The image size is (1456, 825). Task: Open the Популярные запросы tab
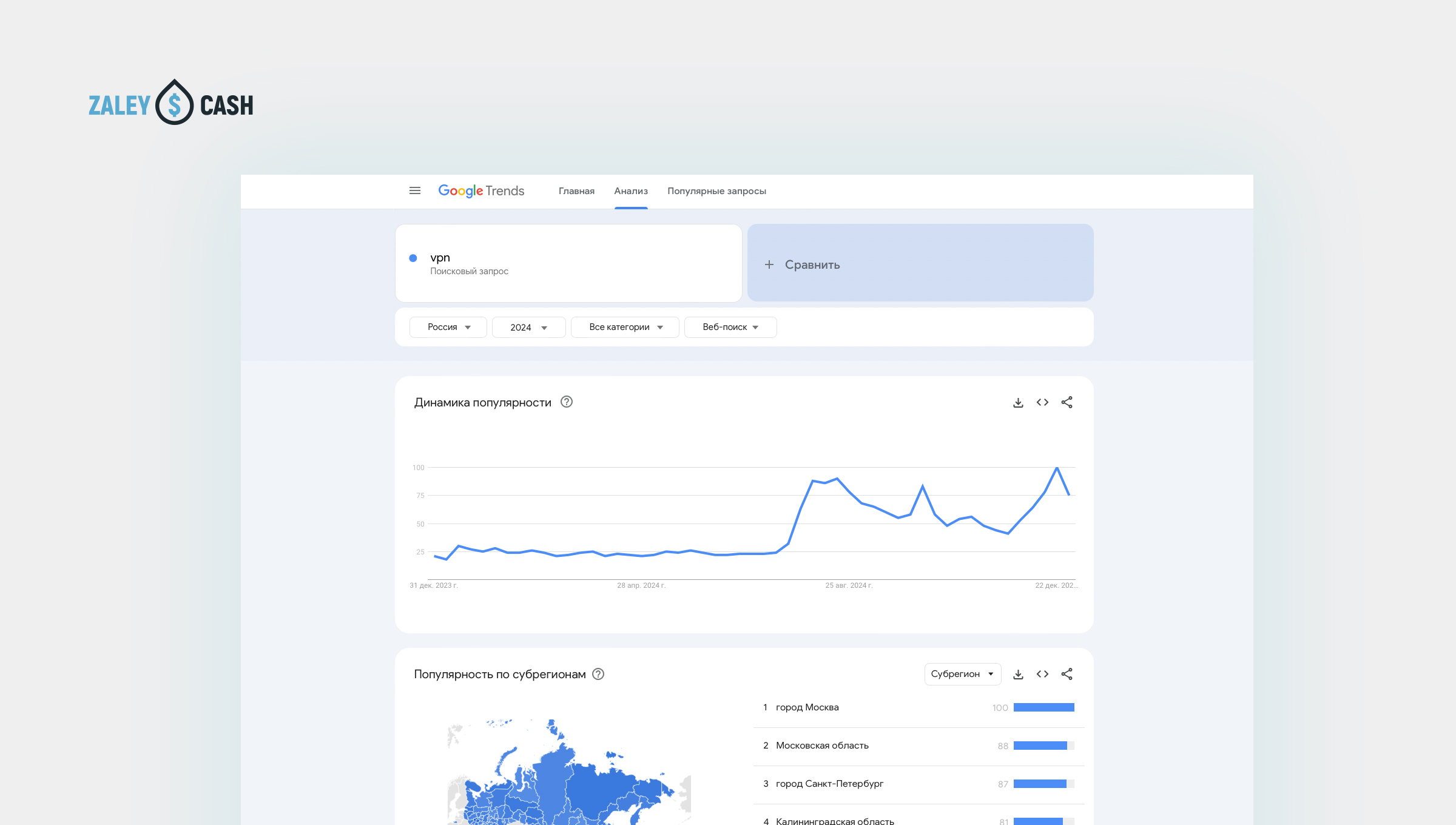tap(716, 191)
